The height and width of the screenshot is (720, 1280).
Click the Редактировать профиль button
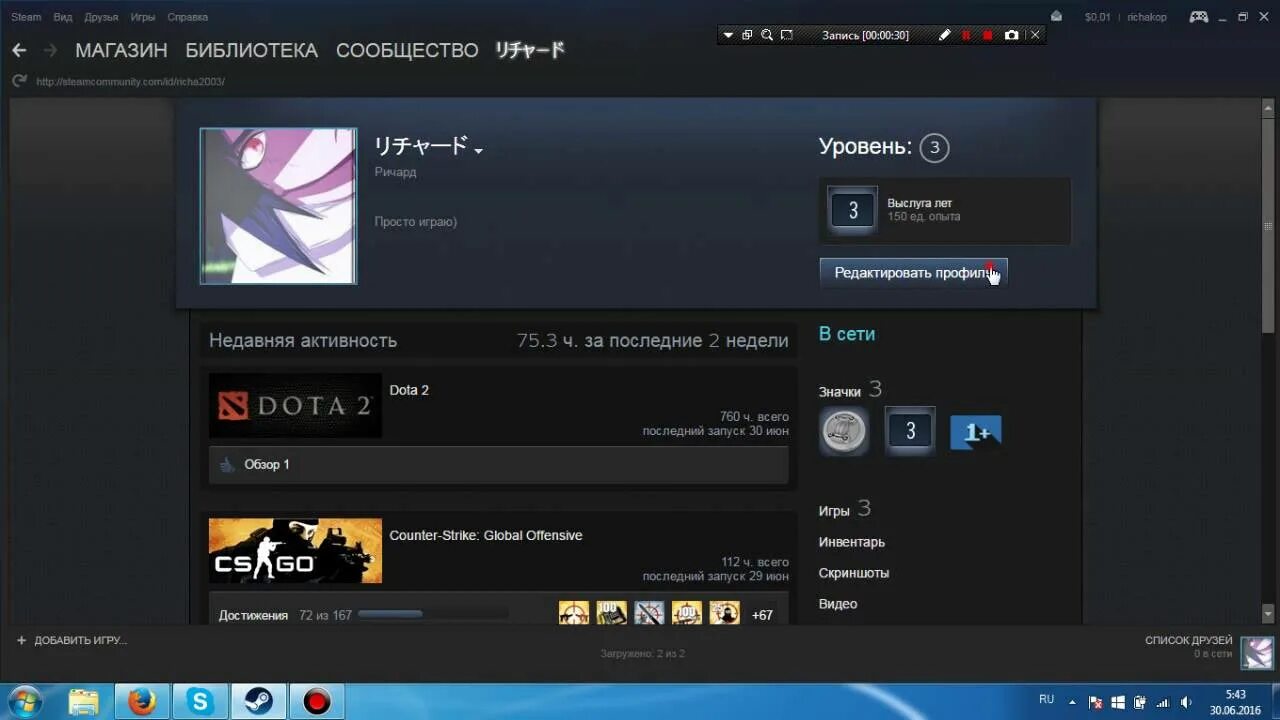pos(913,273)
